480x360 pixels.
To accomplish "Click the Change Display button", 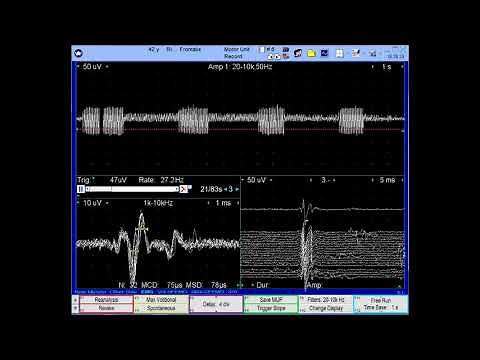I will click(x=326, y=308).
